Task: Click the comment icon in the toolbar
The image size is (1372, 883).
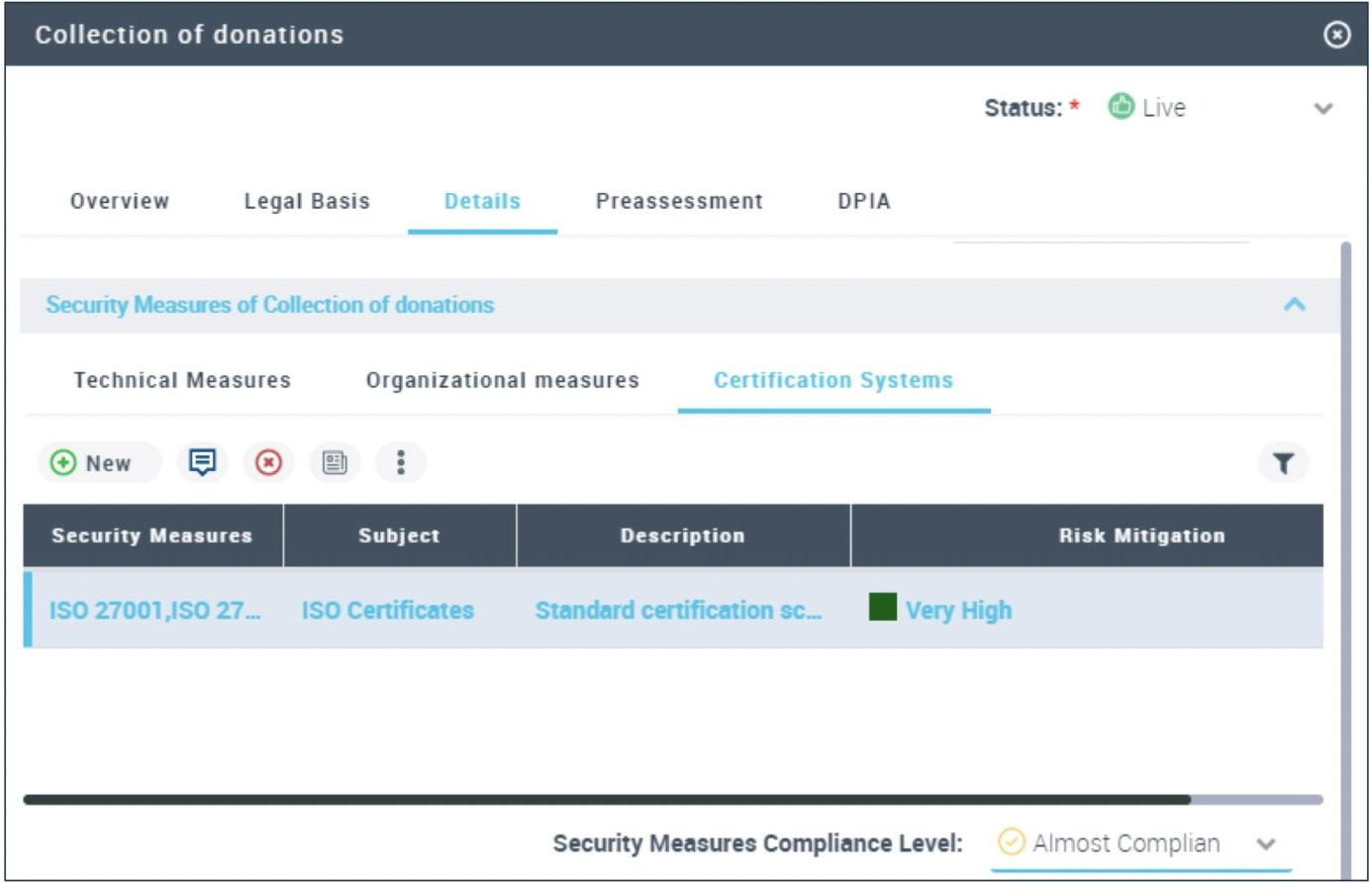Action: point(202,462)
